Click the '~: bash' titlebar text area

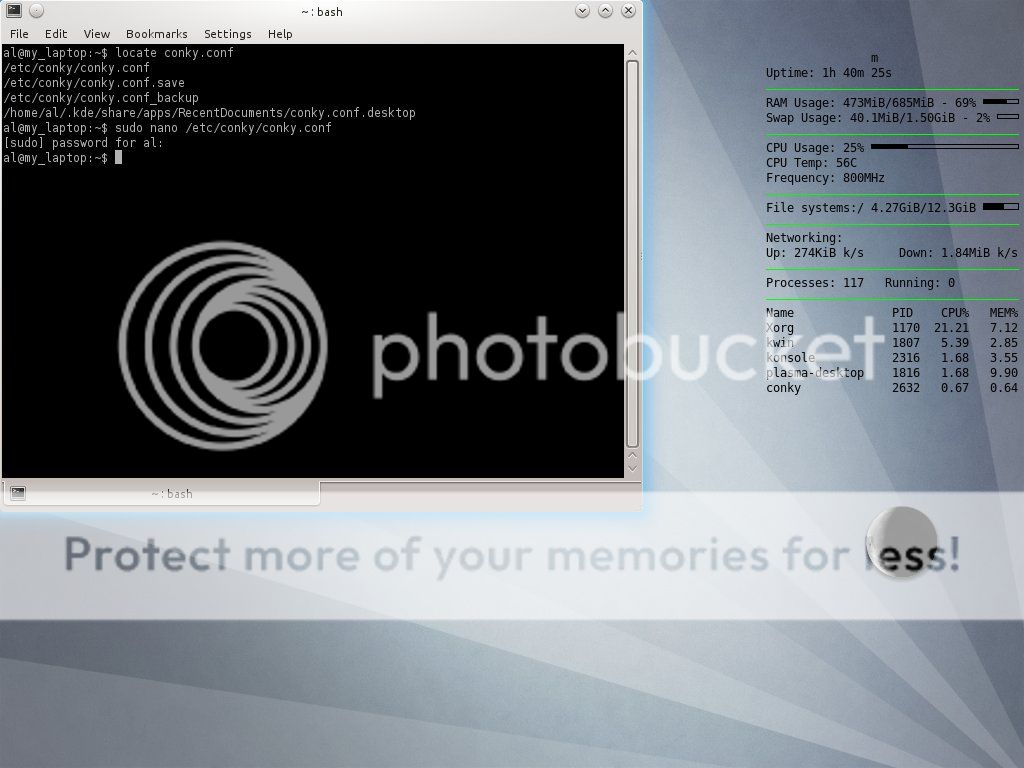click(x=320, y=11)
